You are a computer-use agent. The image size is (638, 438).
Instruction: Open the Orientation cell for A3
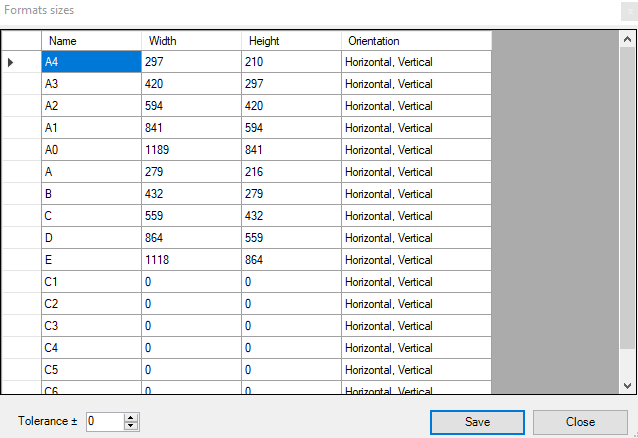tap(416, 84)
